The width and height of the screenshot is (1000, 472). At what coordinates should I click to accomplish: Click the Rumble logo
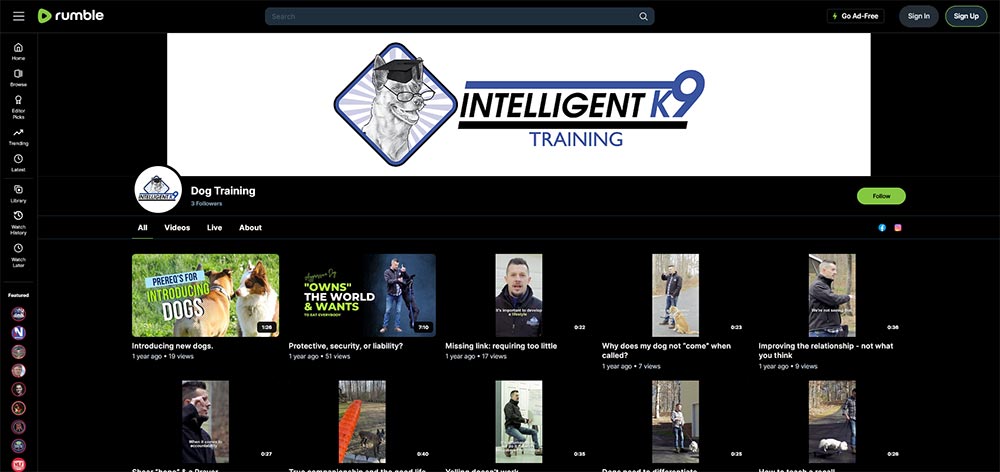[x=71, y=16]
